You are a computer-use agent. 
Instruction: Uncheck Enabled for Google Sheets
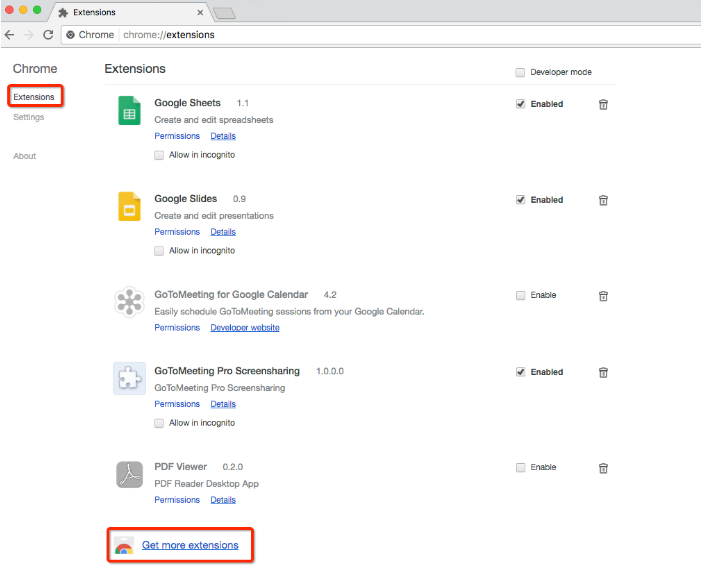point(520,104)
